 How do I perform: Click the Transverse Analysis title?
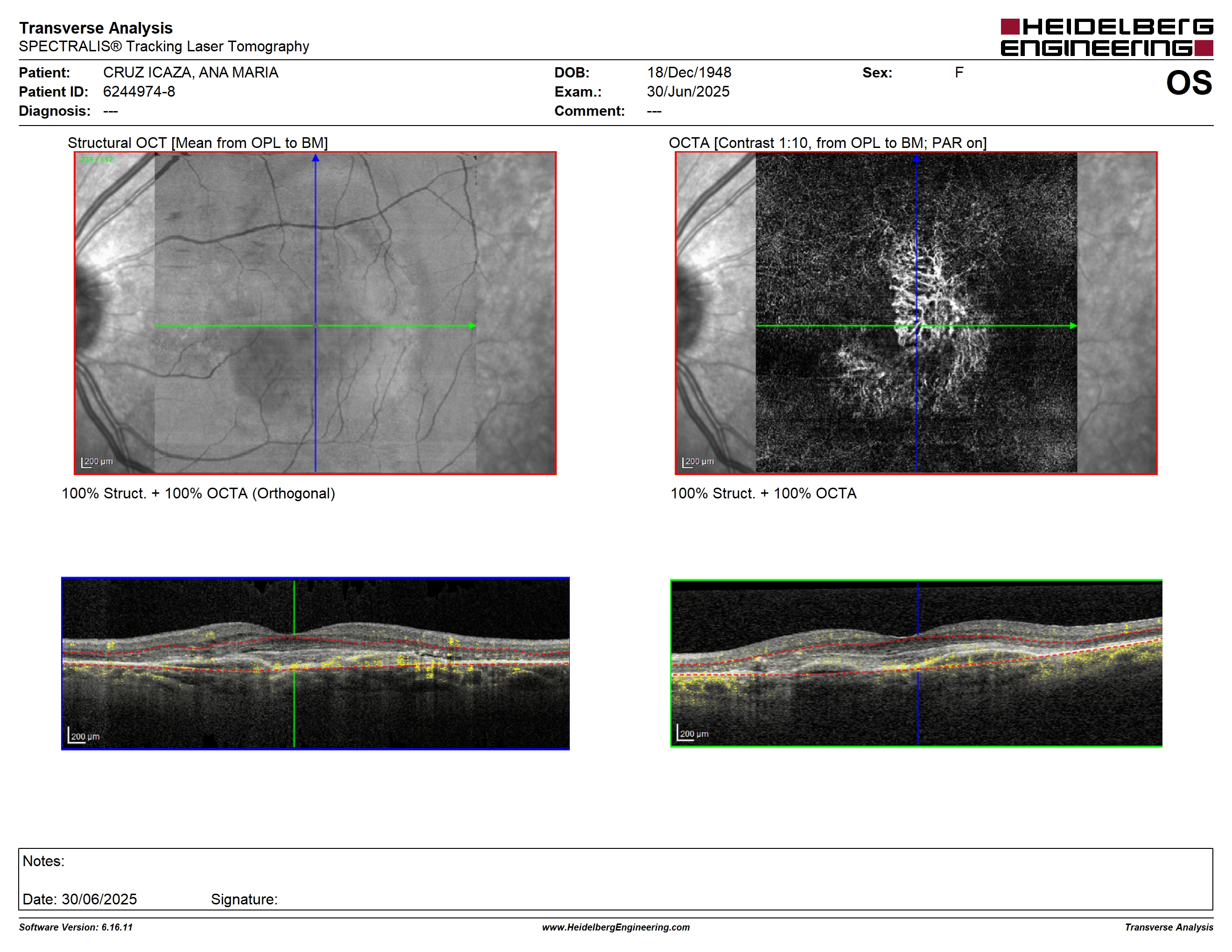tap(96, 28)
